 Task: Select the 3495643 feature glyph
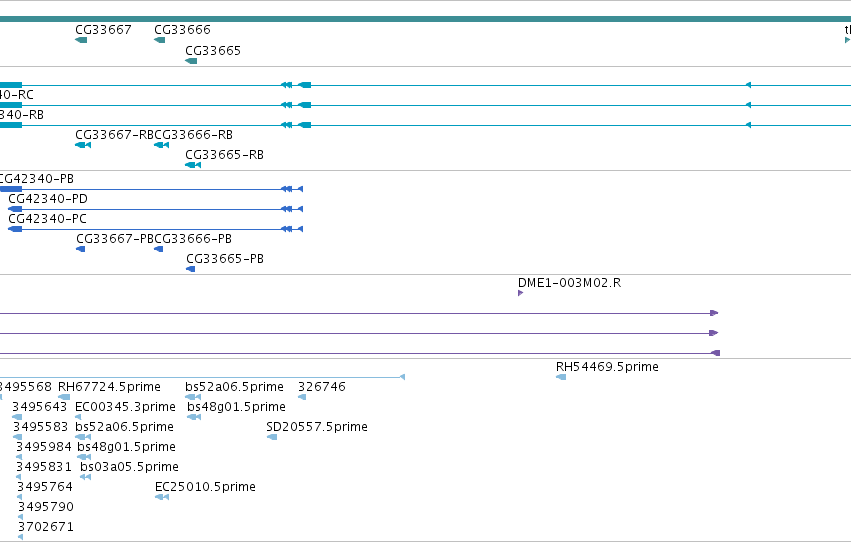17,417
